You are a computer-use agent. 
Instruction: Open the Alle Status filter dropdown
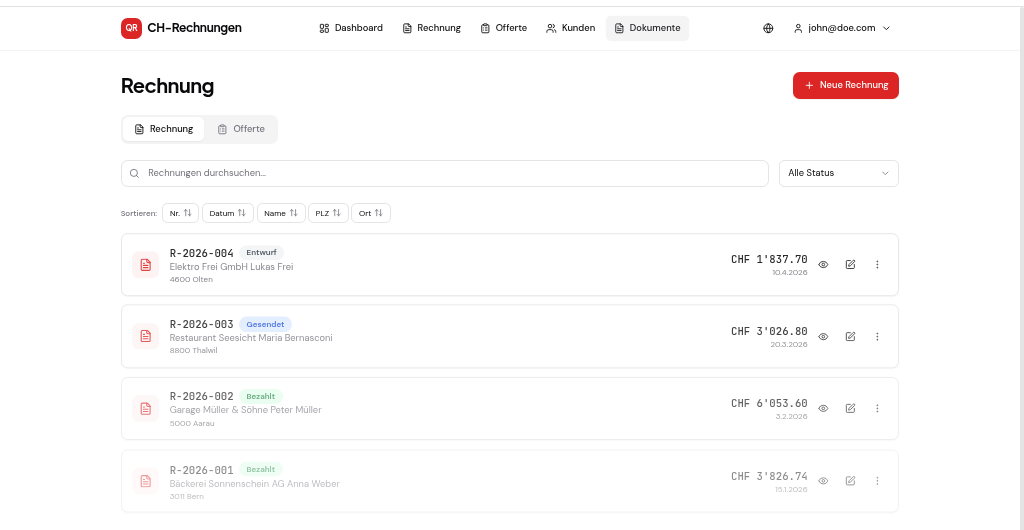point(839,174)
